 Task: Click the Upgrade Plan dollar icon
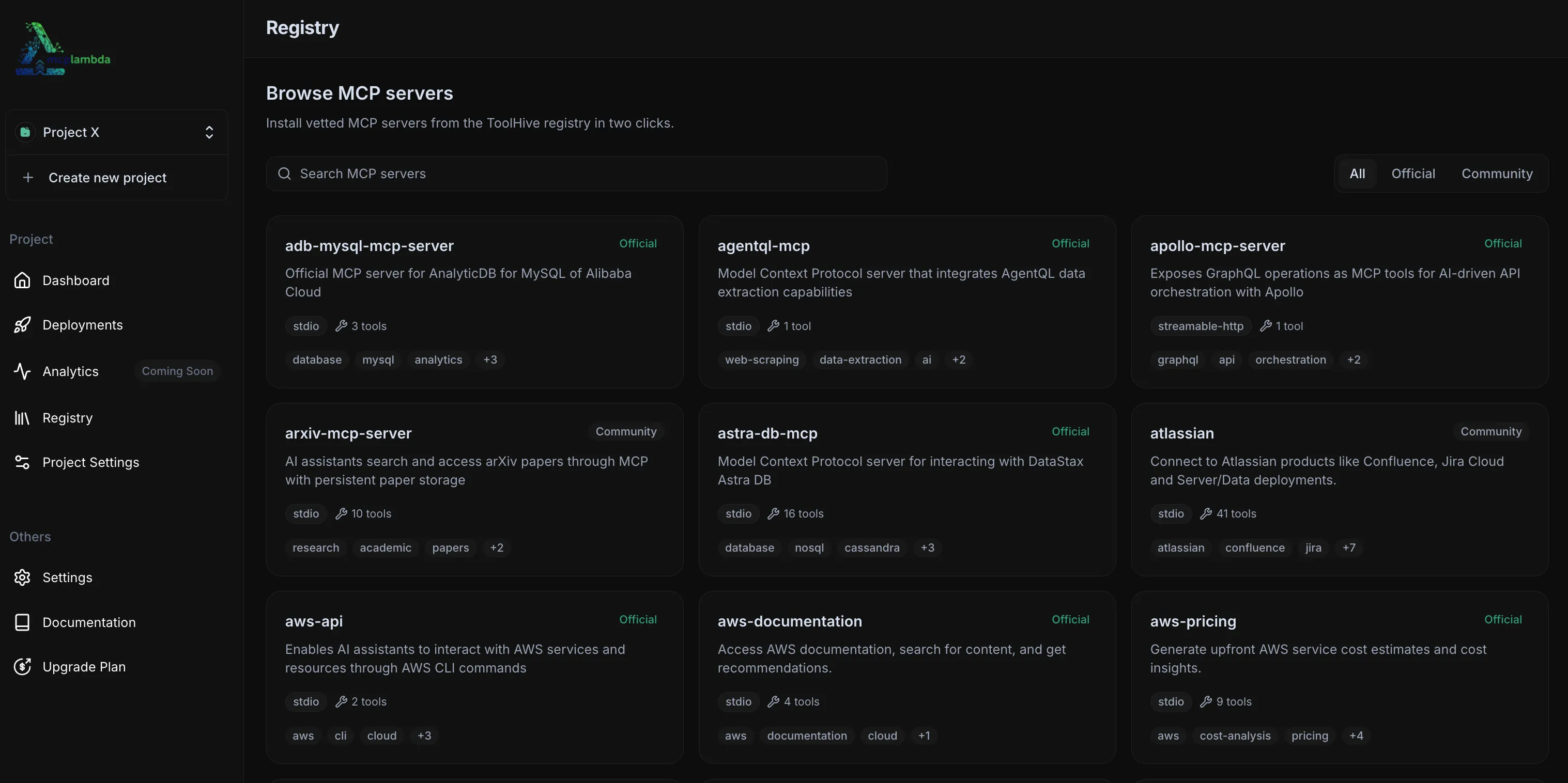pos(23,667)
